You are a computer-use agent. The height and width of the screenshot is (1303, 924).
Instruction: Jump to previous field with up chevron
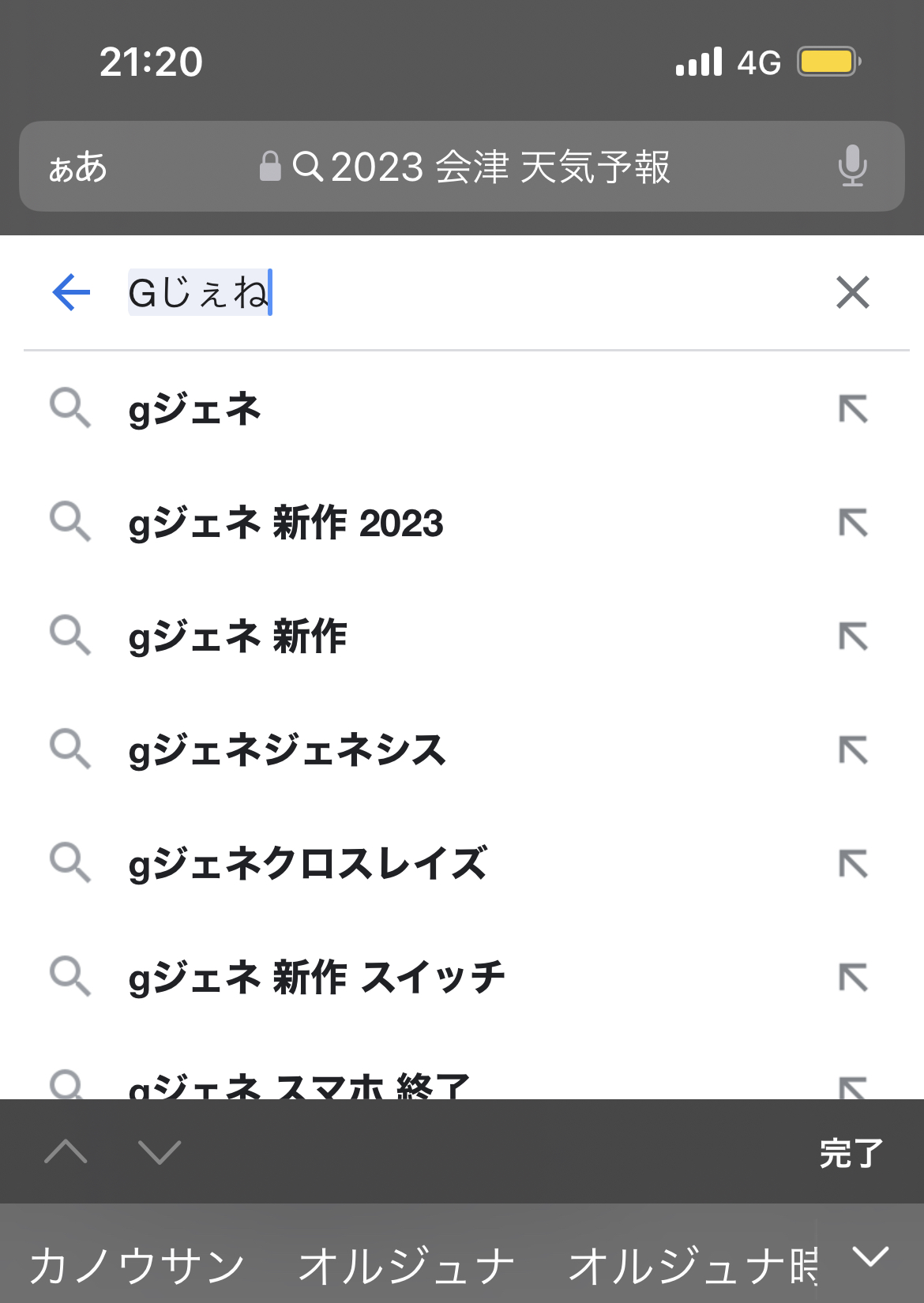66,1152
